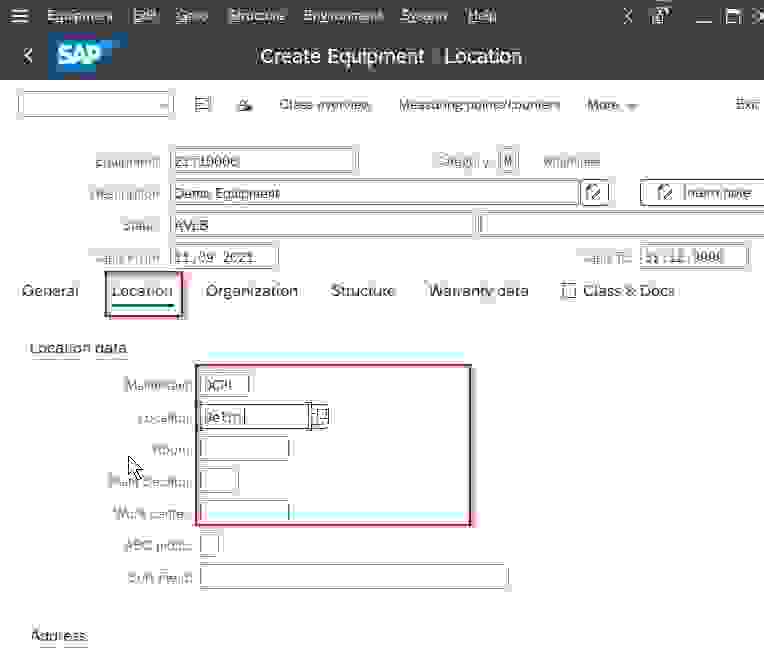Click the Address section heading
This screenshot has width=764, height=652.
point(59,635)
